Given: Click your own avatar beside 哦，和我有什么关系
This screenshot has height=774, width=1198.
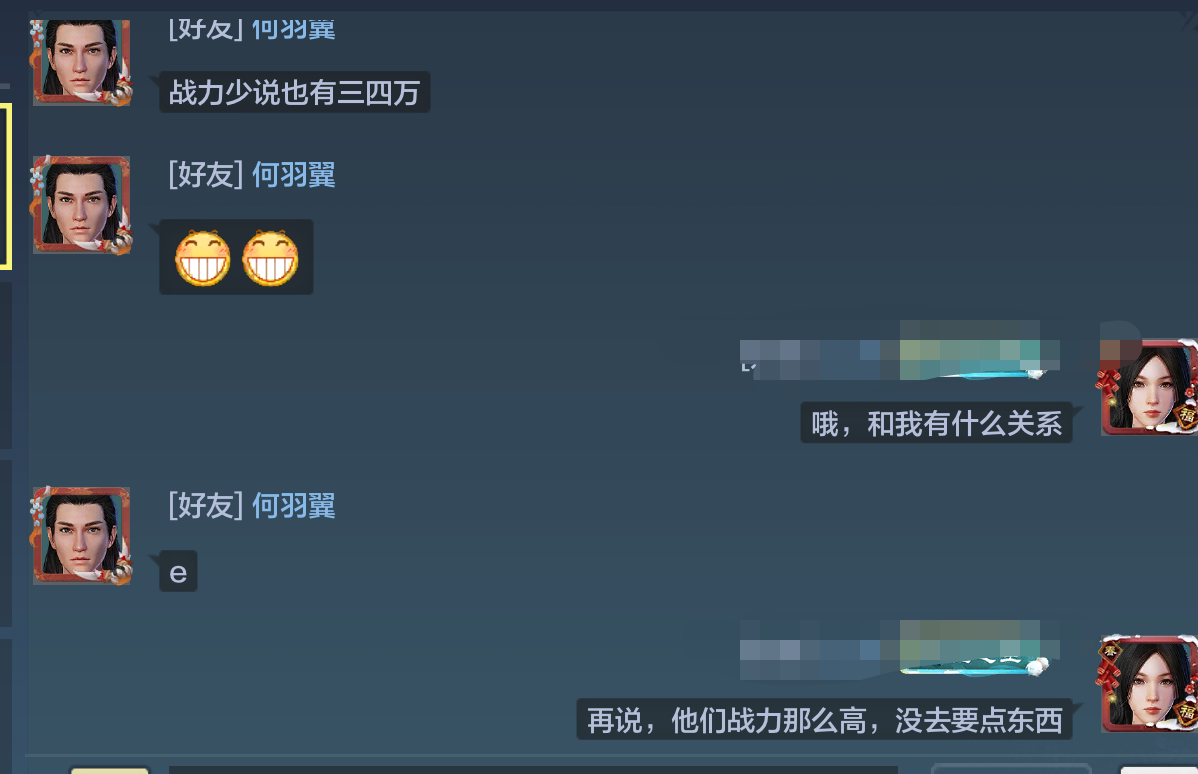Looking at the screenshot, I should click(x=1148, y=387).
